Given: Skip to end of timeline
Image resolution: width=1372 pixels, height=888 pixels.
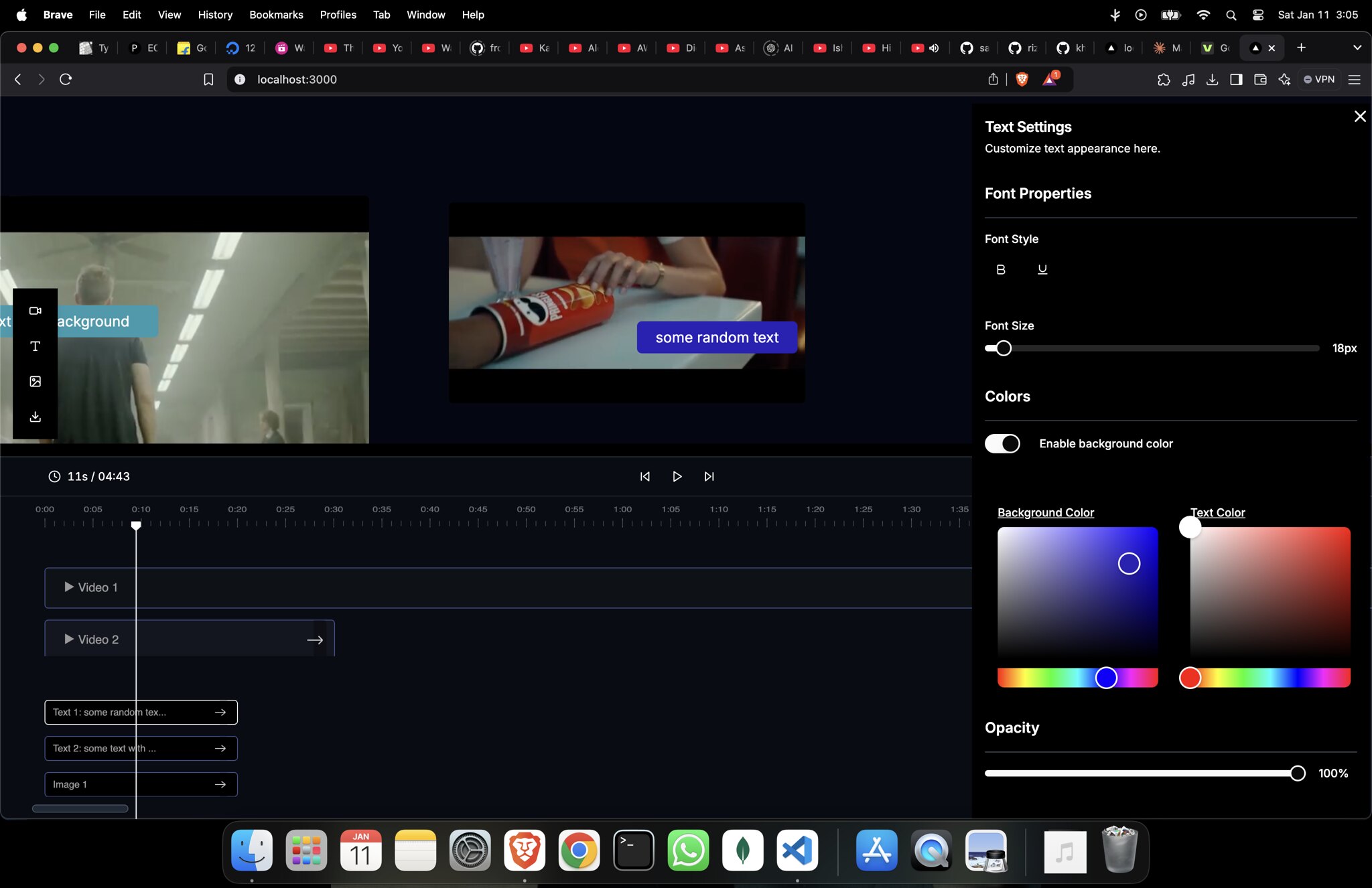Looking at the screenshot, I should point(709,477).
